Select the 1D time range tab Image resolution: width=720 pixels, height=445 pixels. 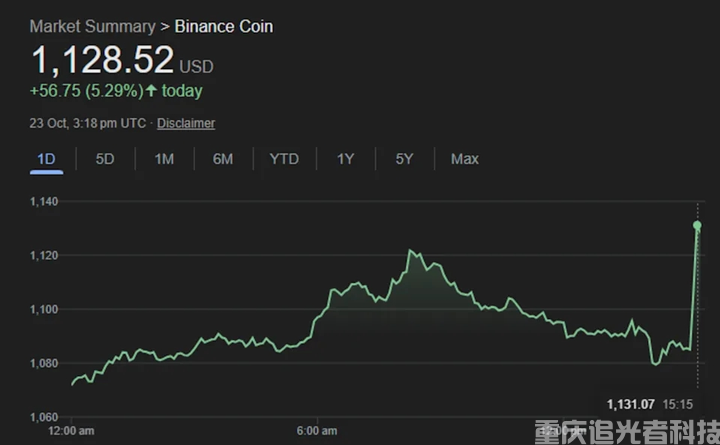[46, 159]
